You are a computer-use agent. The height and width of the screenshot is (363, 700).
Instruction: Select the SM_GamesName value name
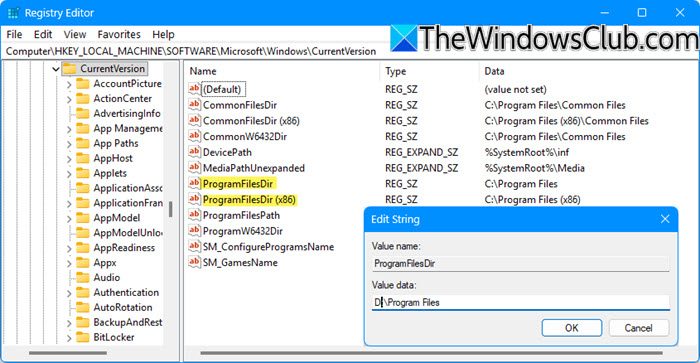(240, 263)
